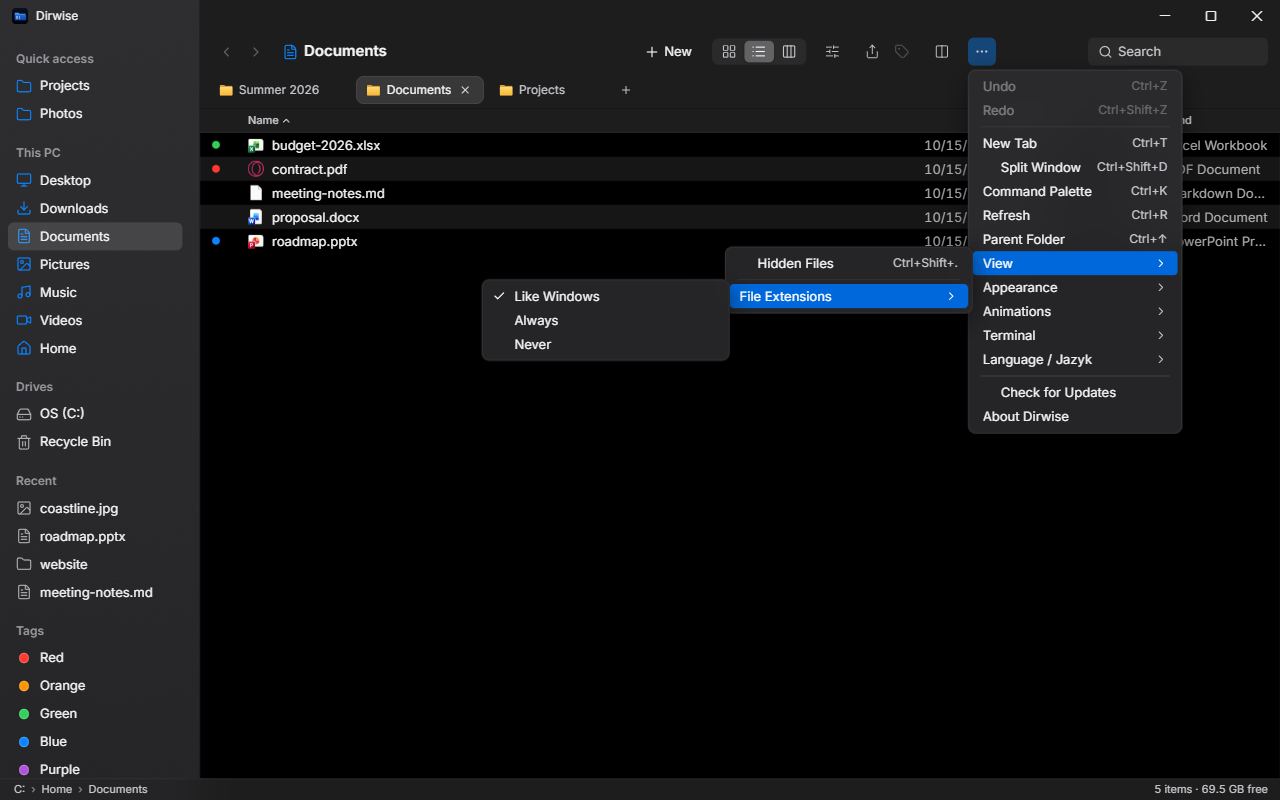Close the Documents tab
Screen dimensions: 1280x800
465,90
